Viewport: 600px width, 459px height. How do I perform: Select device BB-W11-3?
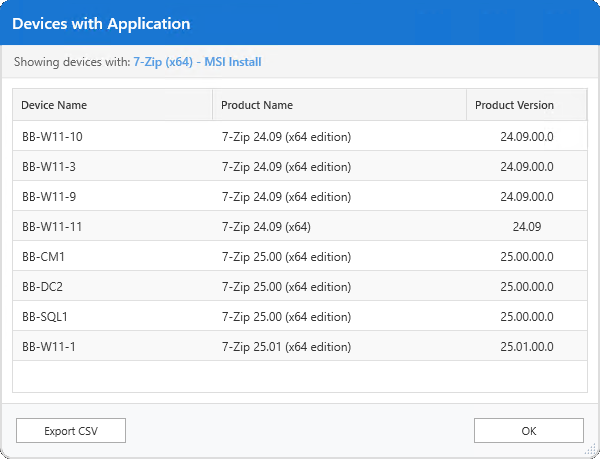coord(49,167)
